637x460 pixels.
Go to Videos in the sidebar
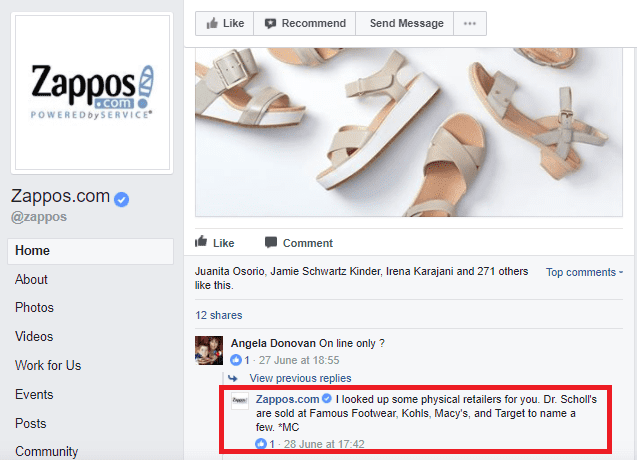[x=35, y=337]
